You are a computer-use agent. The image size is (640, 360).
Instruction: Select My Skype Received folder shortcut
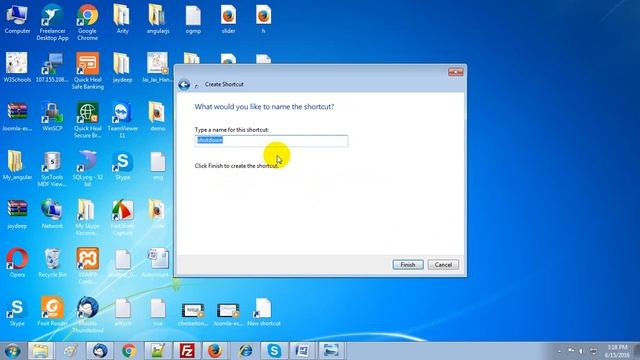tap(87, 217)
